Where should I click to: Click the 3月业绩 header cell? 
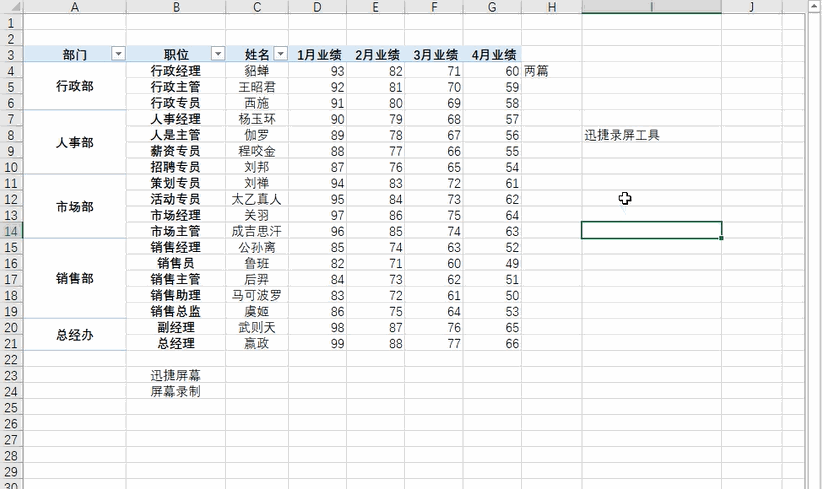[434, 55]
